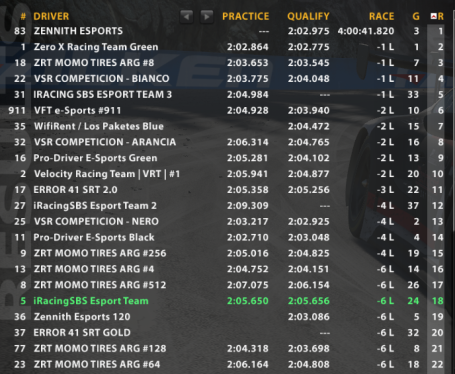Select highlighted iRacingSBS Esport Team row

pyautogui.click(x=227, y=301)
